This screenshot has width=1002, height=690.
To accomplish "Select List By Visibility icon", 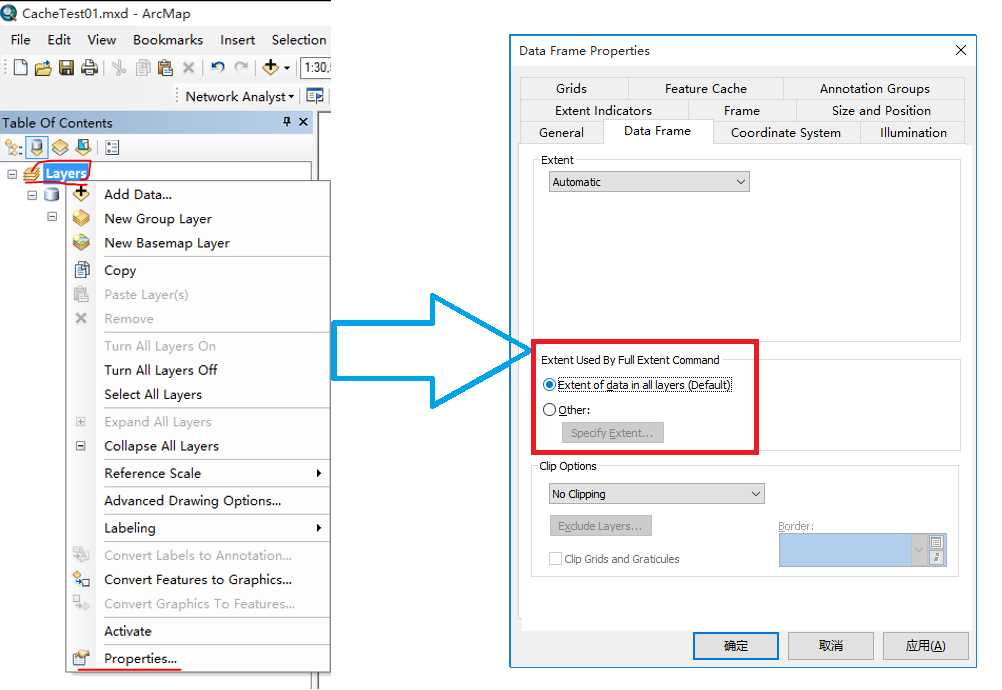I will [x=60, y=148].
